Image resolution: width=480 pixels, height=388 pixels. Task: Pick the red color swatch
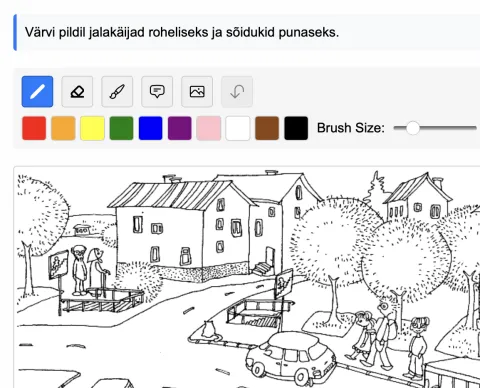(34, 128)
